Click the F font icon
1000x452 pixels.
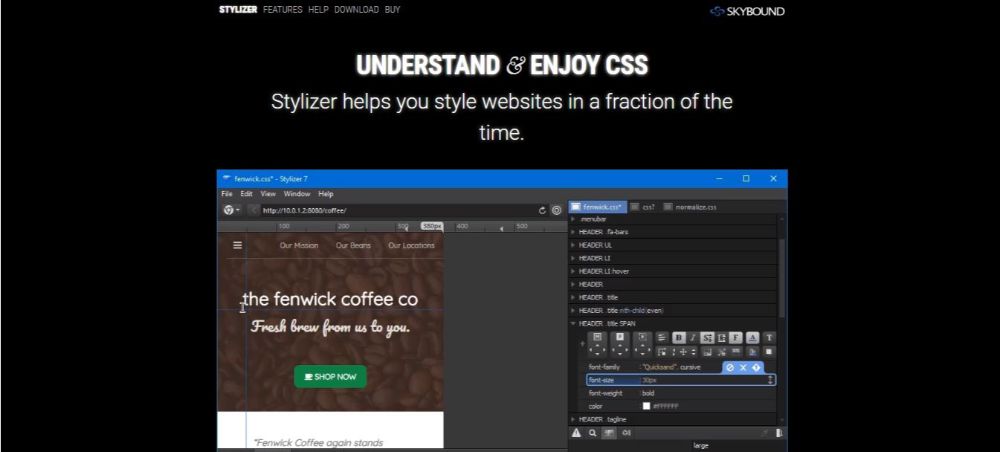pyautogui.click(x=736, y=337)
